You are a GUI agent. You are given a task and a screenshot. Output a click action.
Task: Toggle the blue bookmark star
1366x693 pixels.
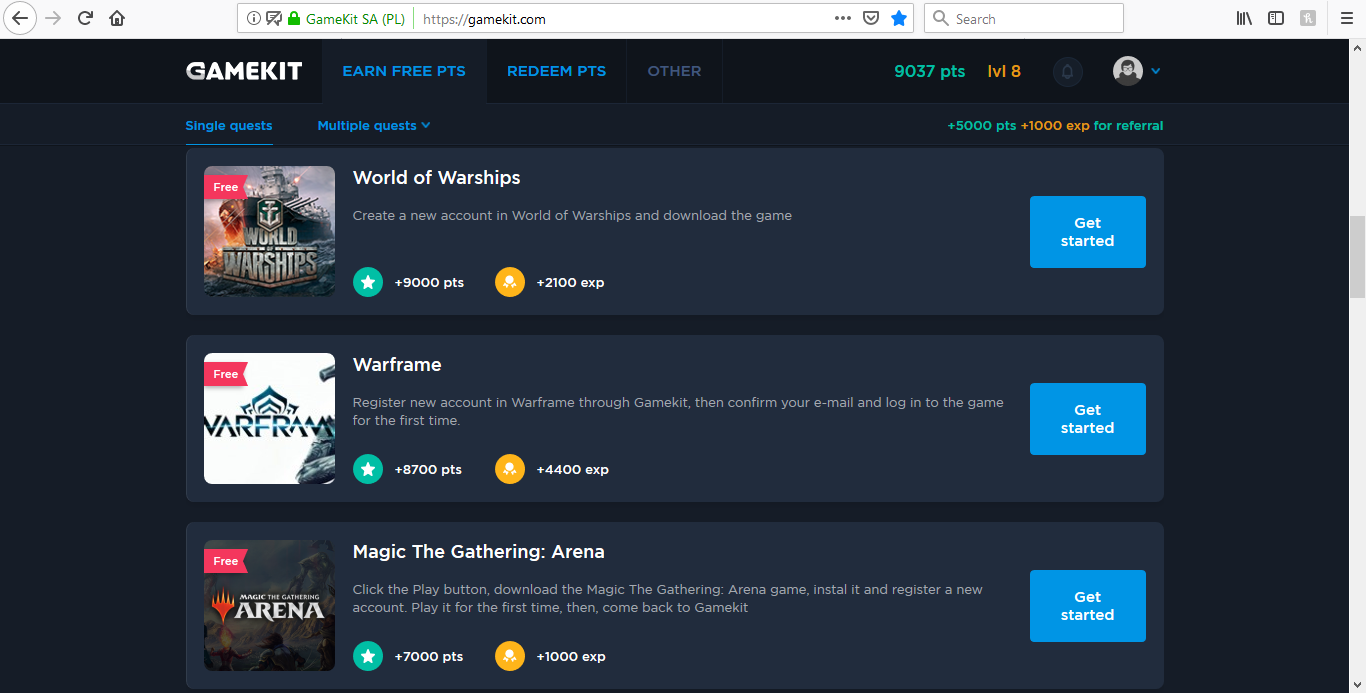[x=899, y=18]
